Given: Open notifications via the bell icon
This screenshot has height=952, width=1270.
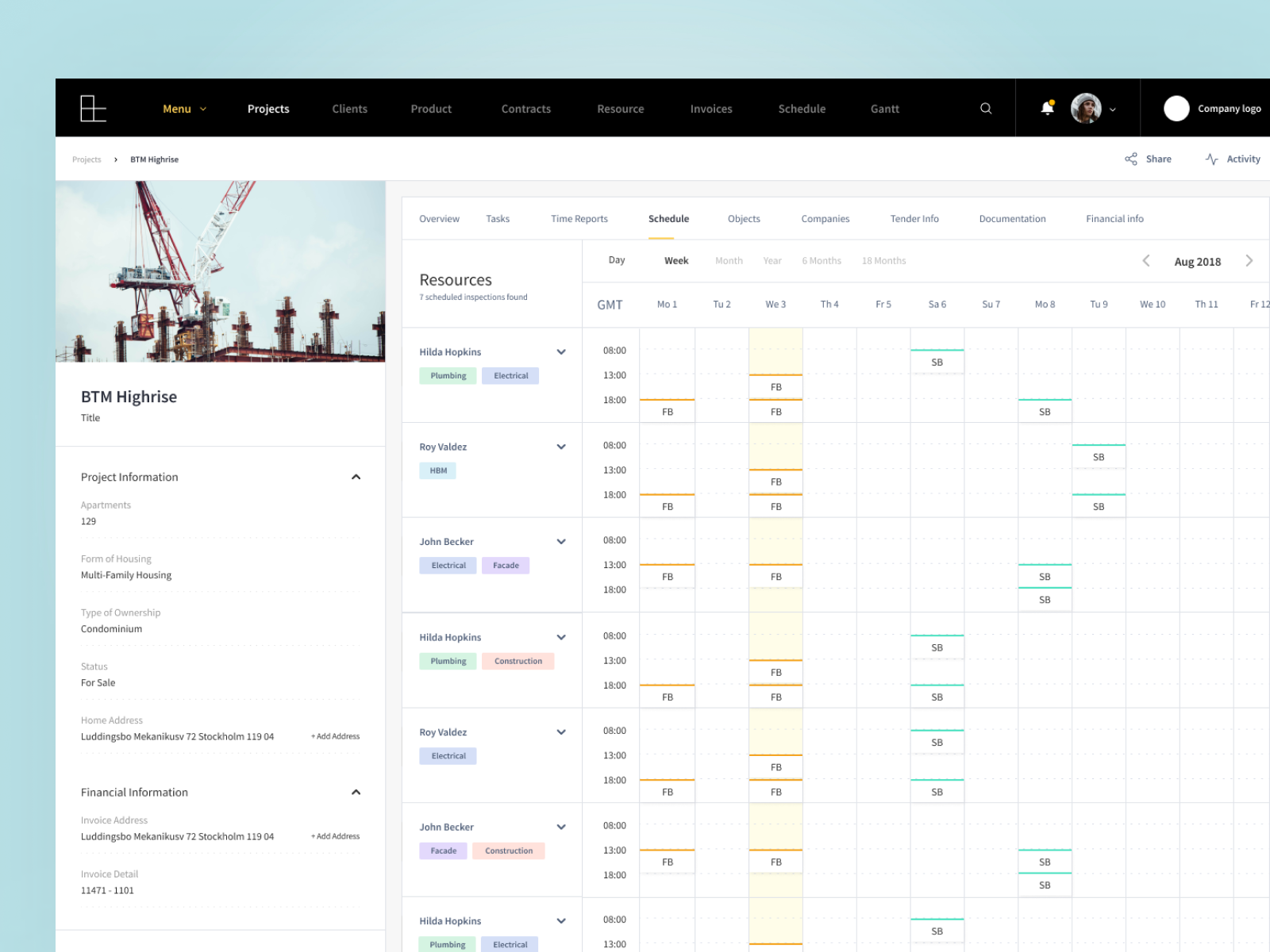Looking at the screenshot, I should (x=1046, y=107).
